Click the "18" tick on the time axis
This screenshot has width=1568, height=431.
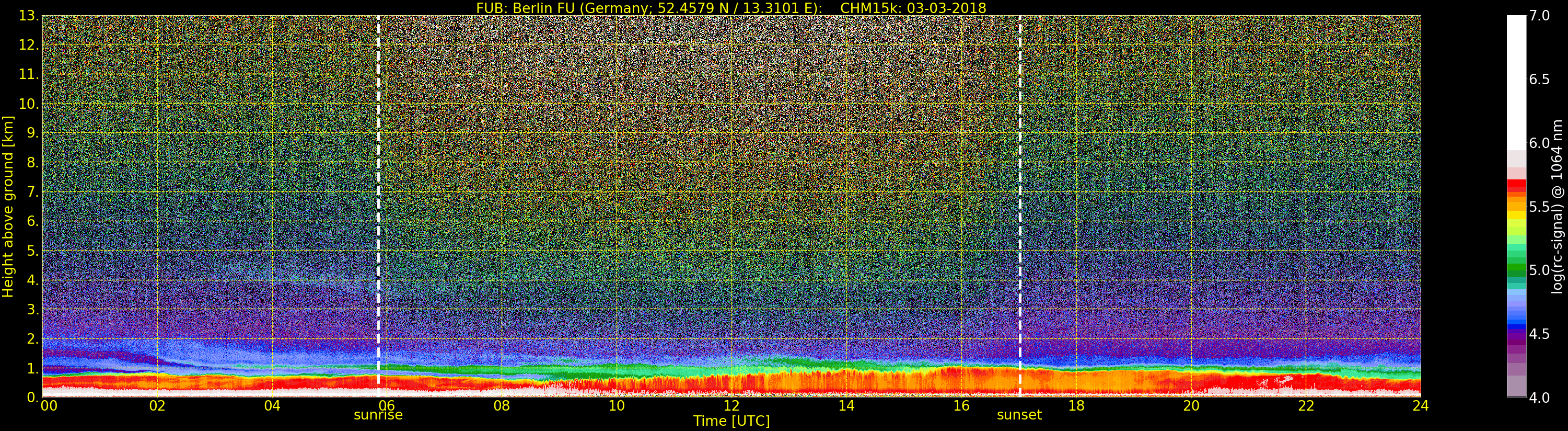pyautogui.click(x=1076, y=405)
